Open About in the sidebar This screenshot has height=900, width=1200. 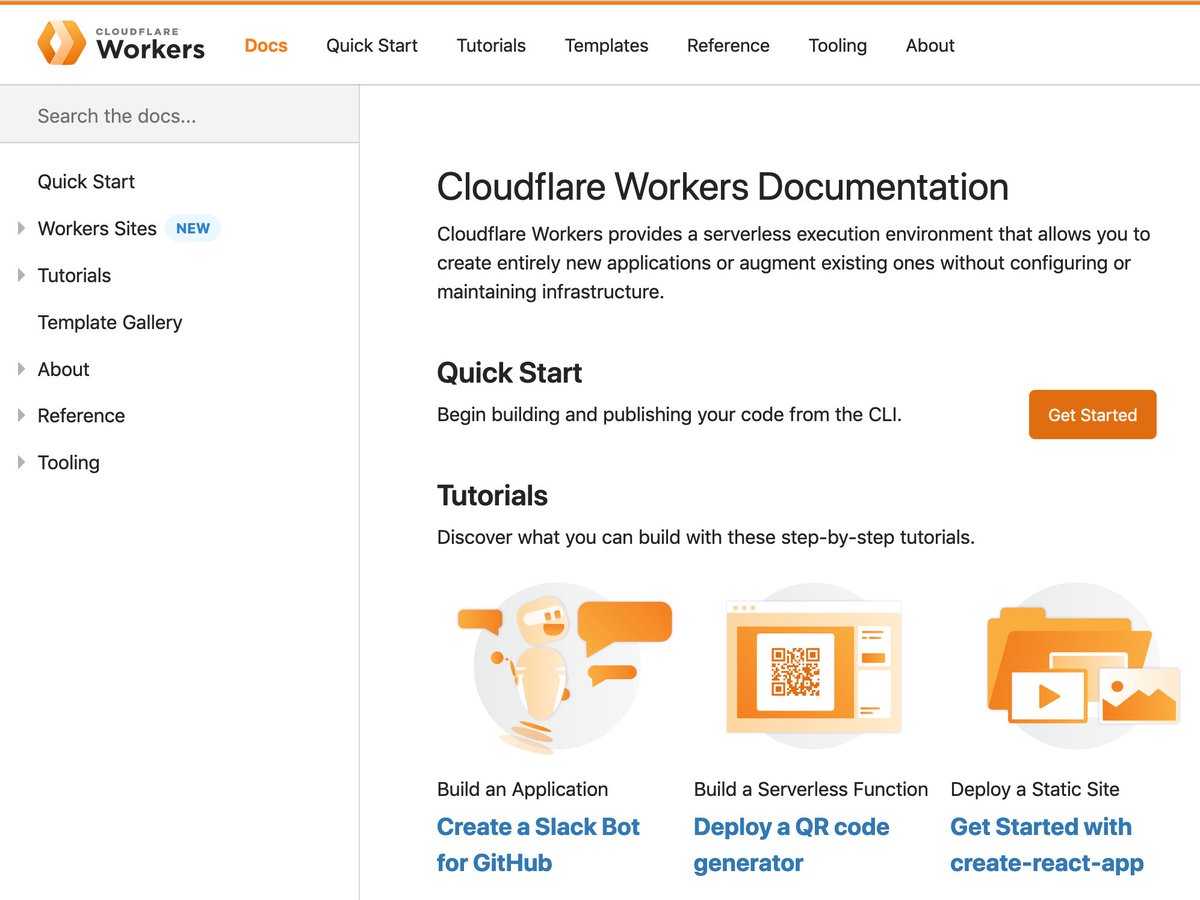[x=64, y=369]
